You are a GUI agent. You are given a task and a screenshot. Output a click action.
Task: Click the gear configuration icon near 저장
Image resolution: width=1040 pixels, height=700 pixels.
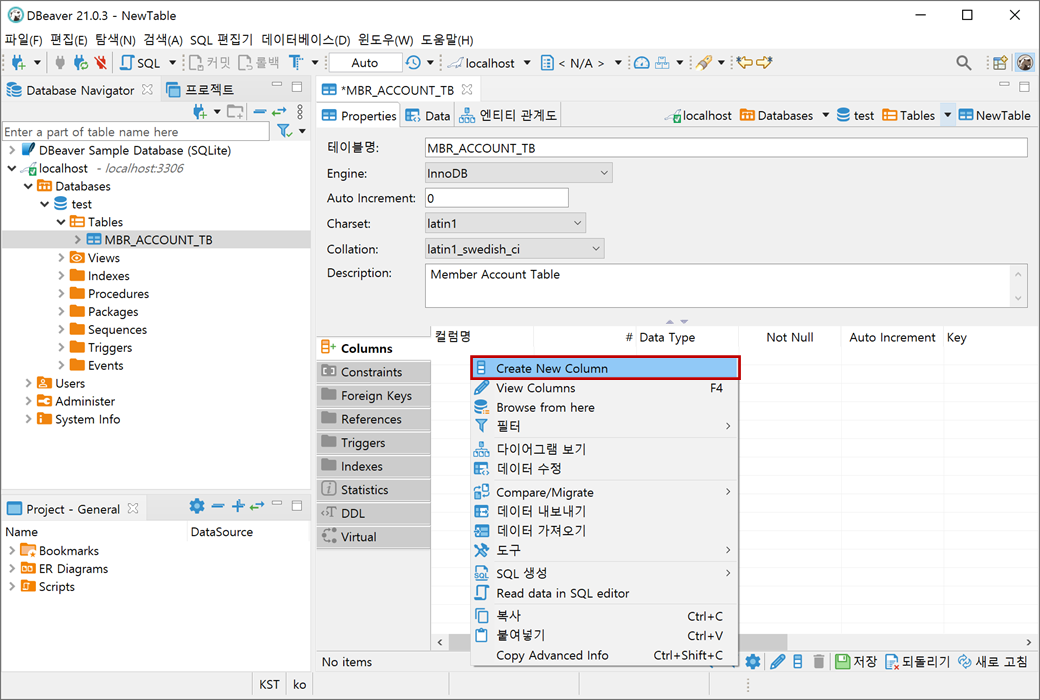click(x=754, y=661)
